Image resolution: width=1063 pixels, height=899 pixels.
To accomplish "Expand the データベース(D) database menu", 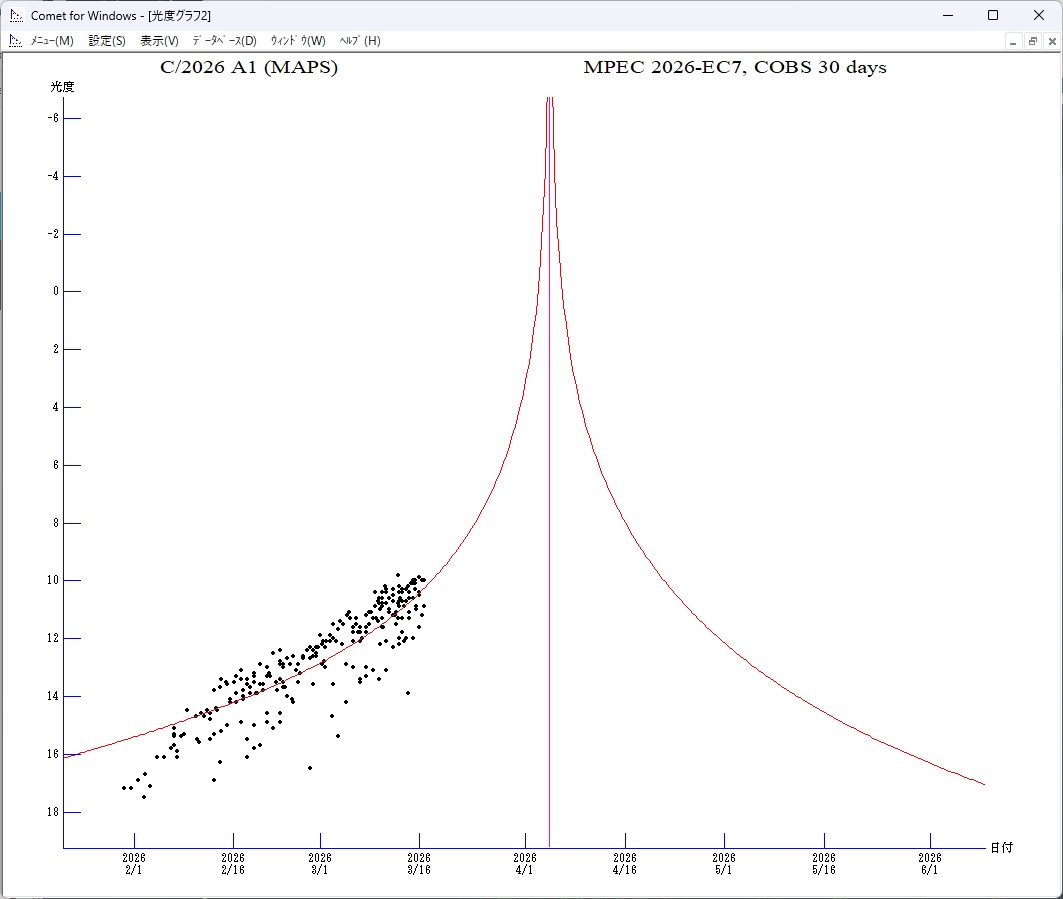I will 224,41.
